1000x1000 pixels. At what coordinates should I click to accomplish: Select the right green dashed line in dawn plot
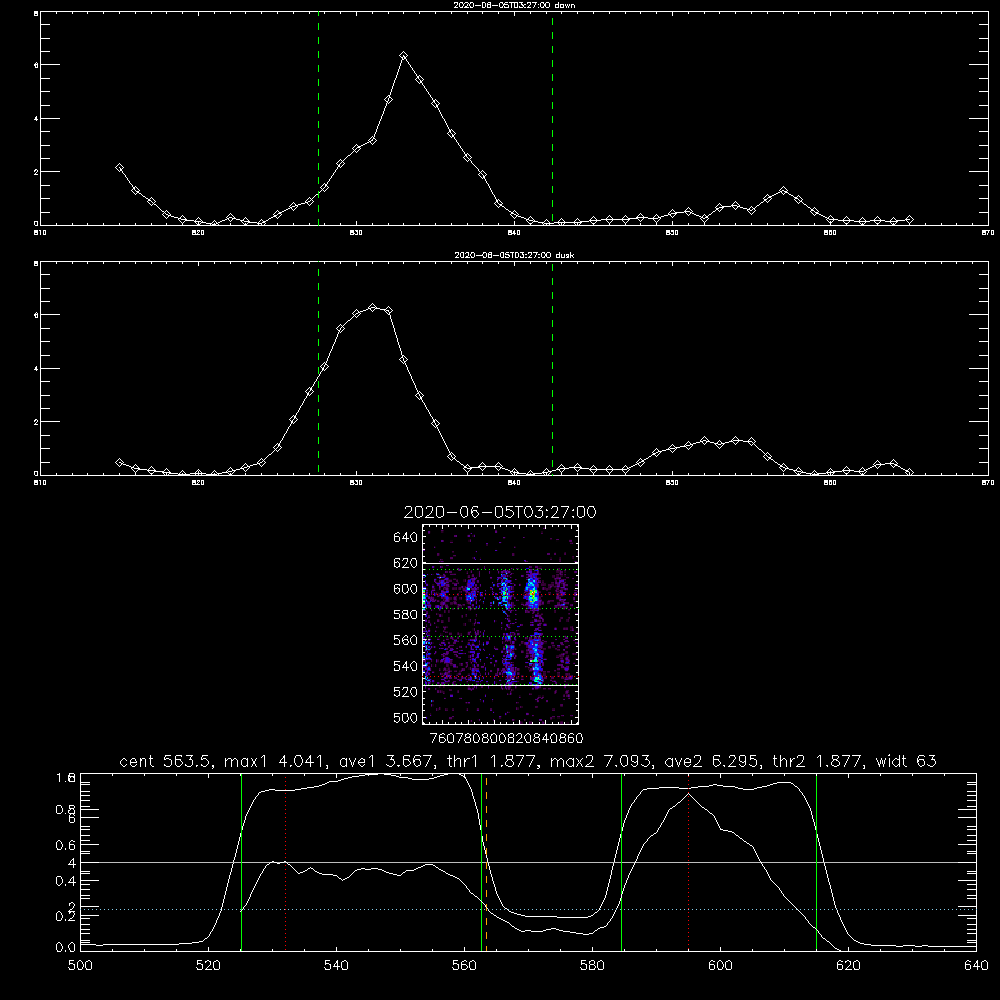pos(552,121)
